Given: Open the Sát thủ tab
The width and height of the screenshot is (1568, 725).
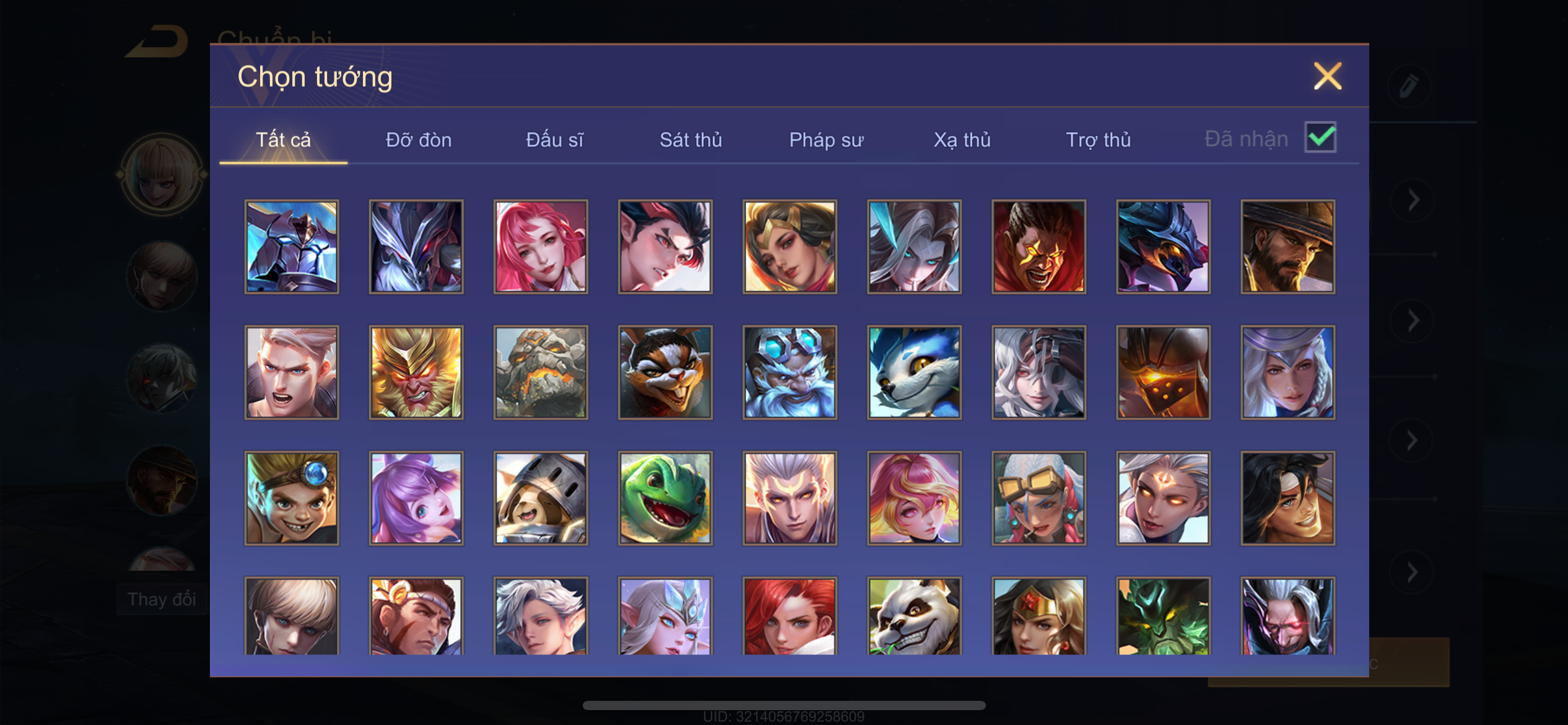Looking at the screenshot, I should point(690,139).
